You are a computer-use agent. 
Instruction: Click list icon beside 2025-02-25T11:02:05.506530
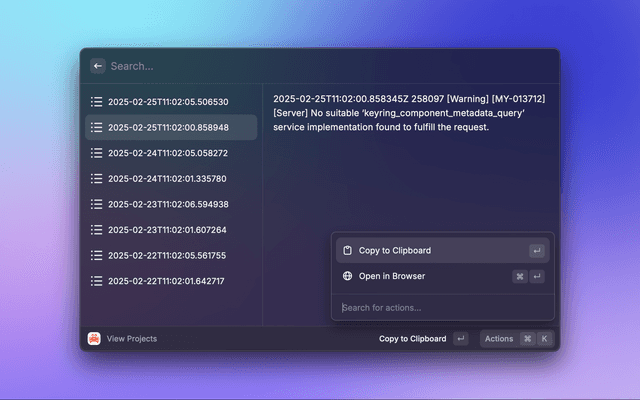[x=97, y=102]
